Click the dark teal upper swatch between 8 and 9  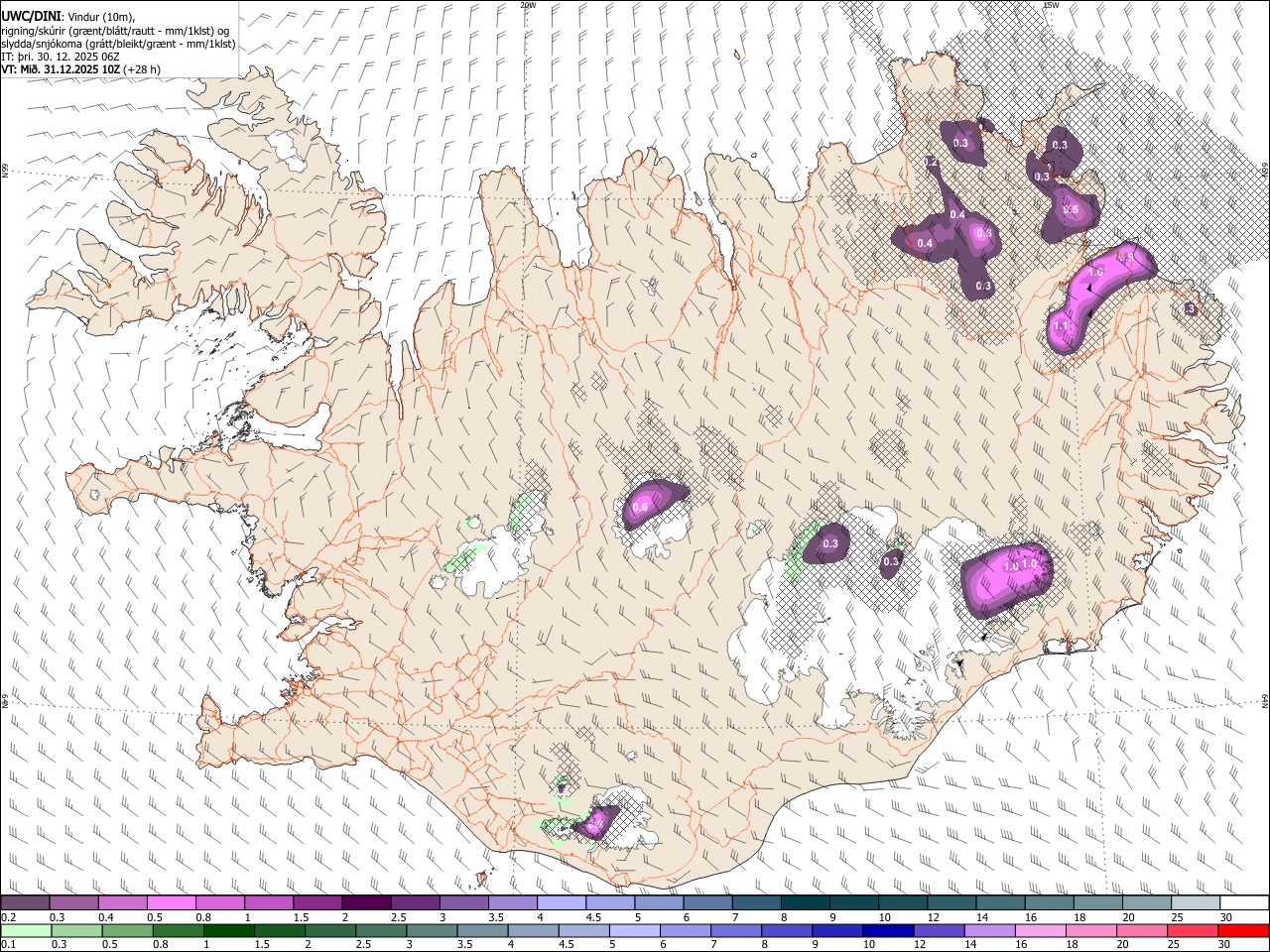tap(804, 903)
